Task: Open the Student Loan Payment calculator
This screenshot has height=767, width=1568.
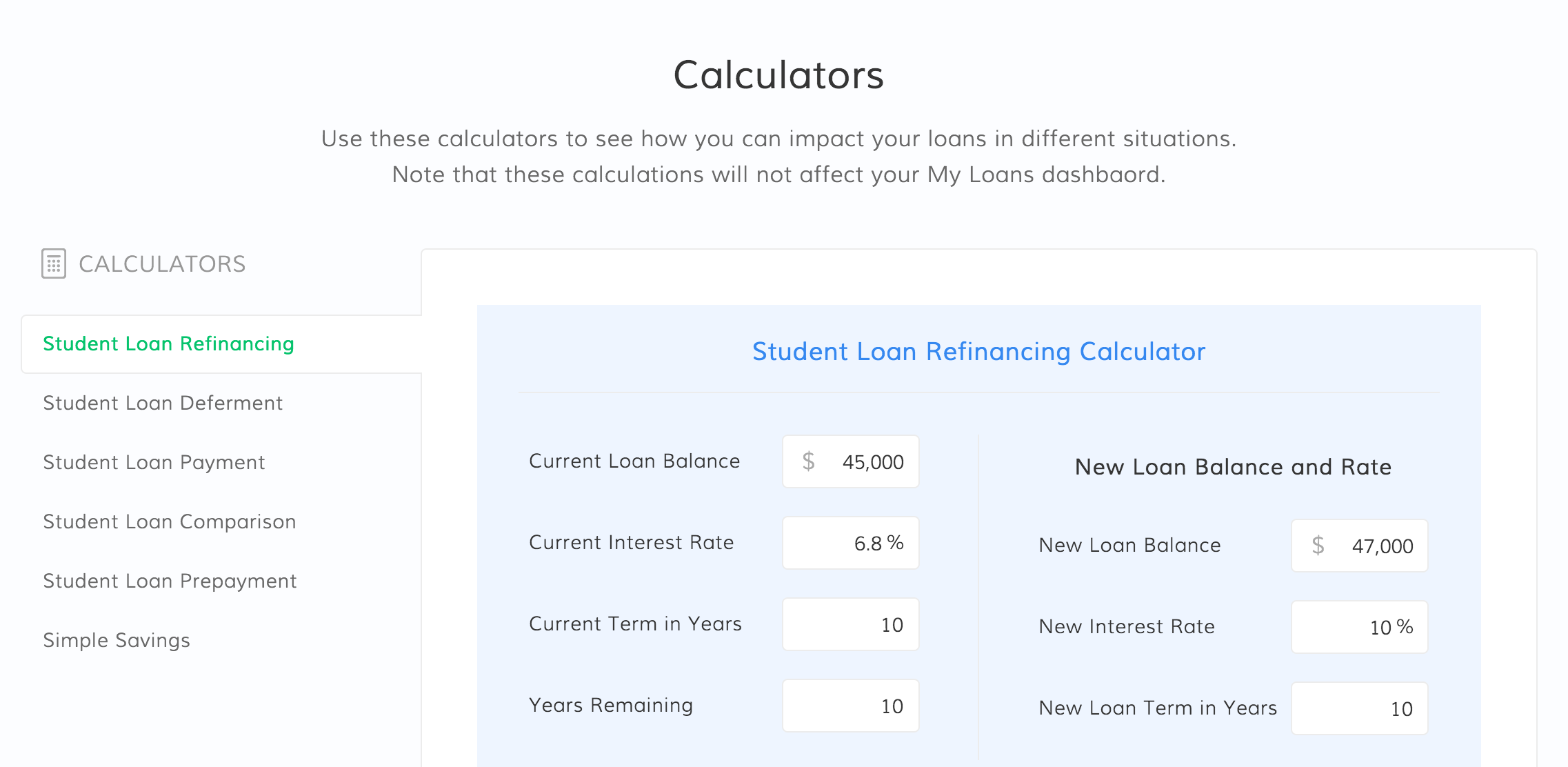Action: (x=154, y=462)
